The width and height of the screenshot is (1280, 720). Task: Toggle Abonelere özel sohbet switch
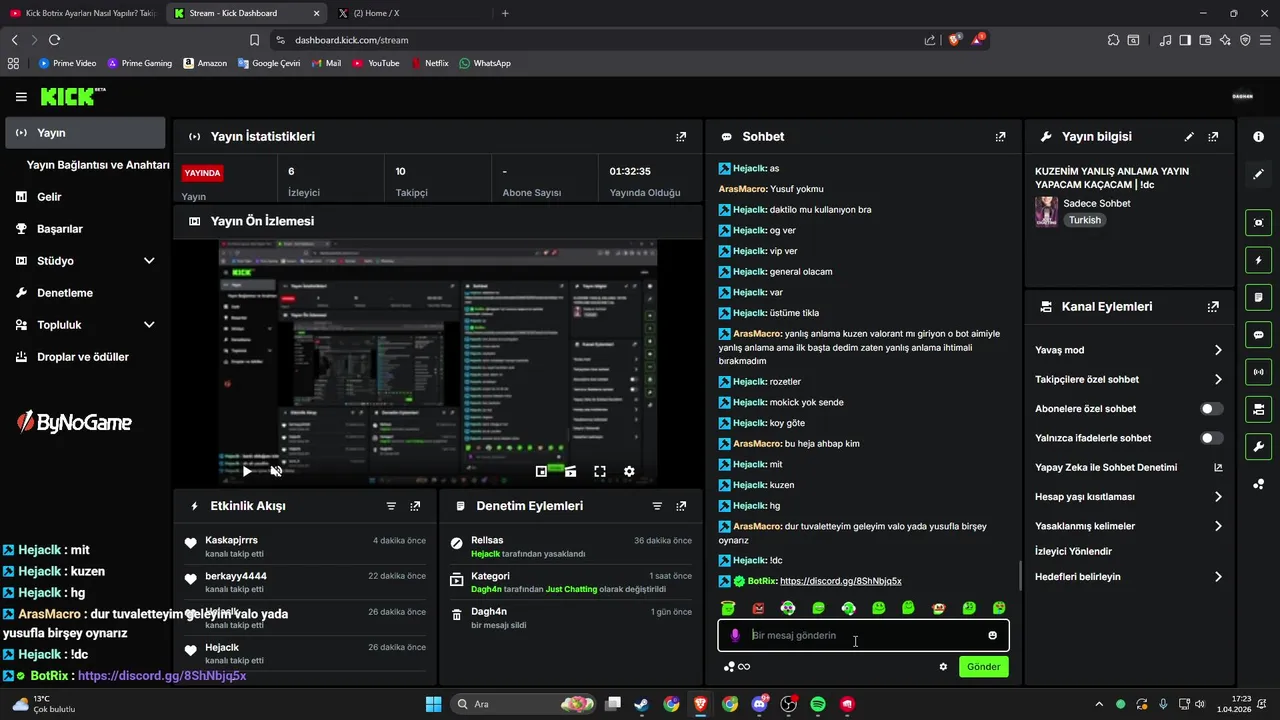[1211, 409]
